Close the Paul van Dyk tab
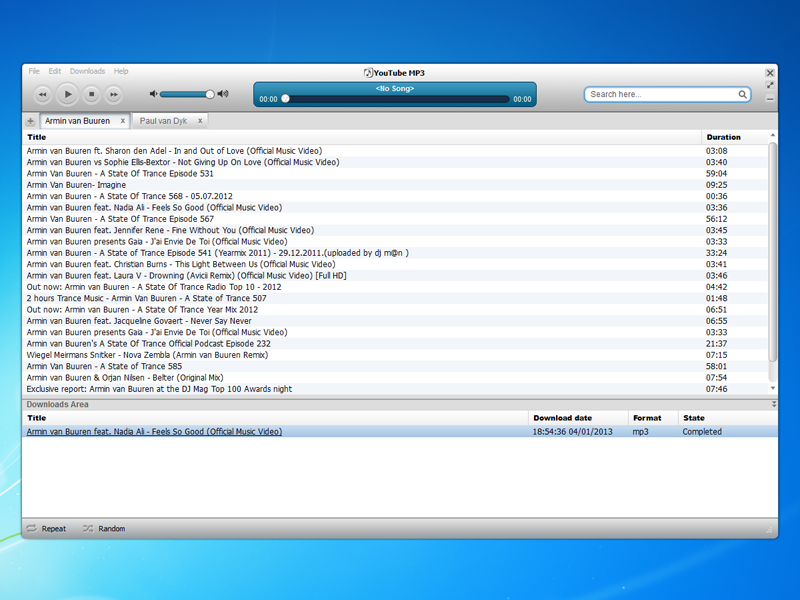 [x=200, y=121]
